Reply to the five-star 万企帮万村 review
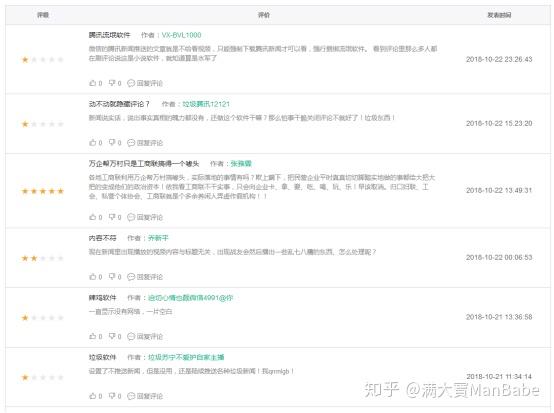554x413 pixels. (145, 217)
